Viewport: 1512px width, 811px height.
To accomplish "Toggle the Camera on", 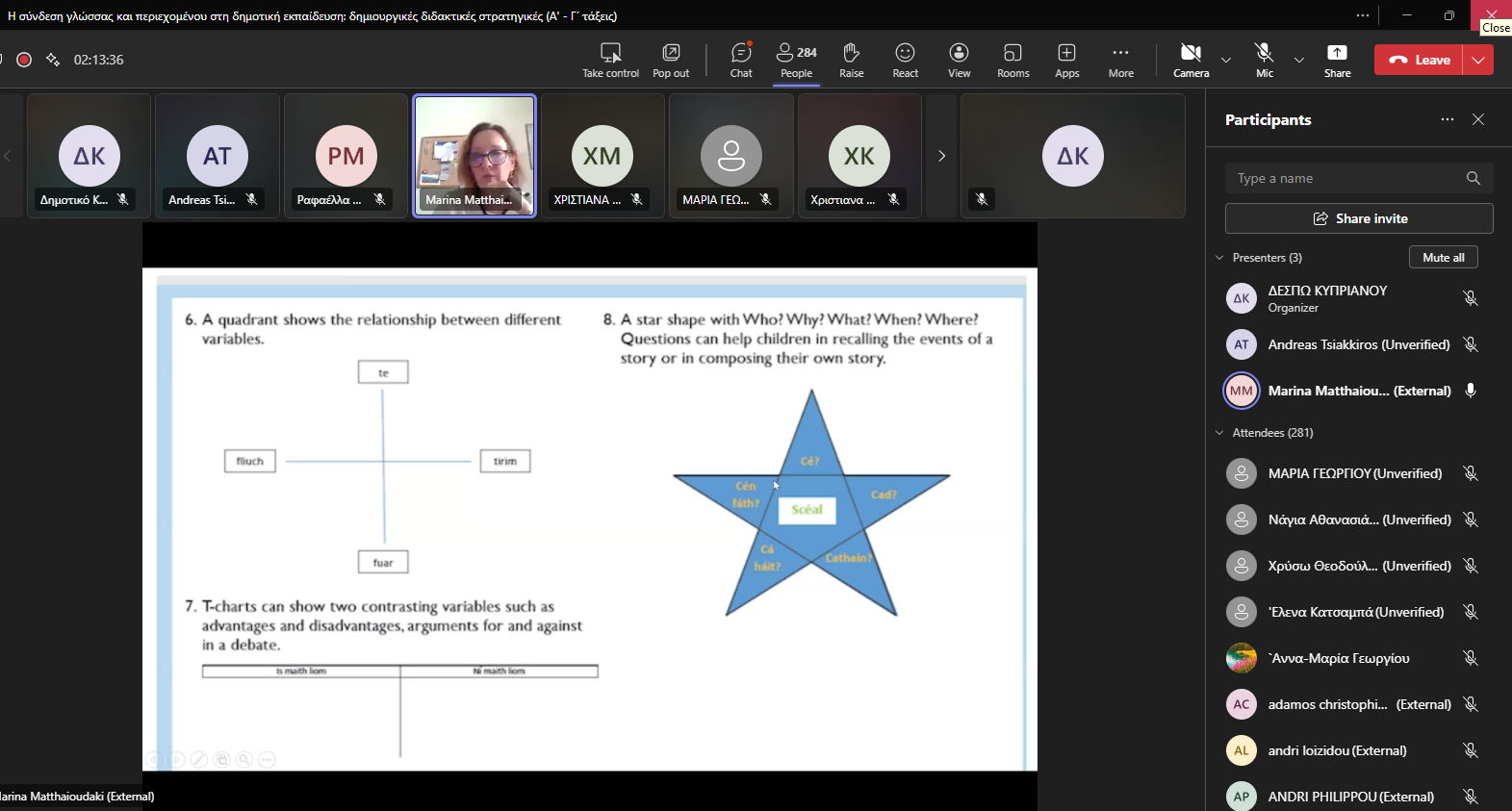I will (1191, 60).
